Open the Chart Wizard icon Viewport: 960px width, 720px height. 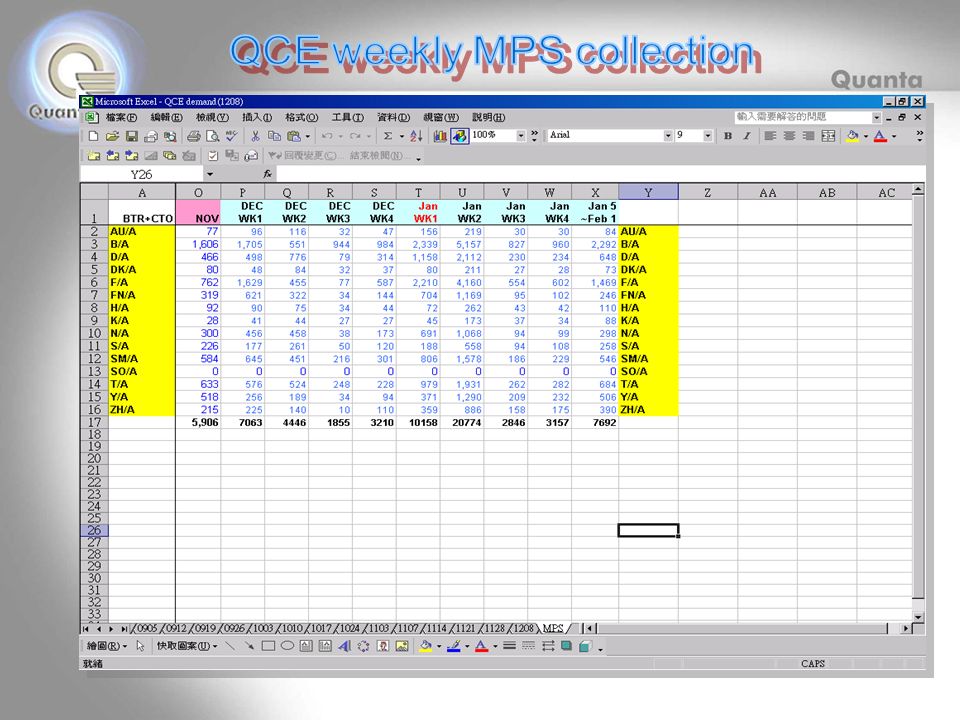click(440, 136)
